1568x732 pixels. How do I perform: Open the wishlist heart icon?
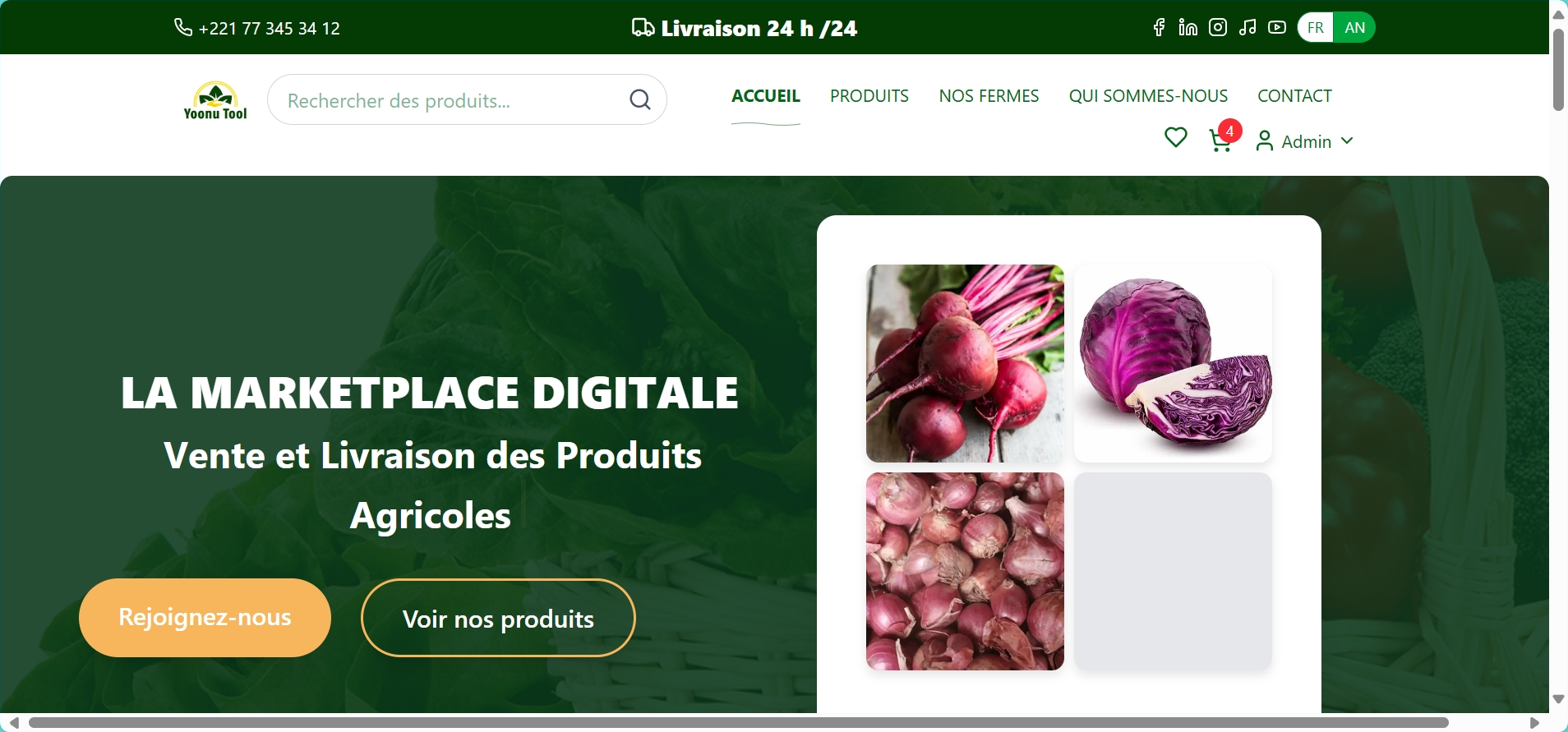1176,137
